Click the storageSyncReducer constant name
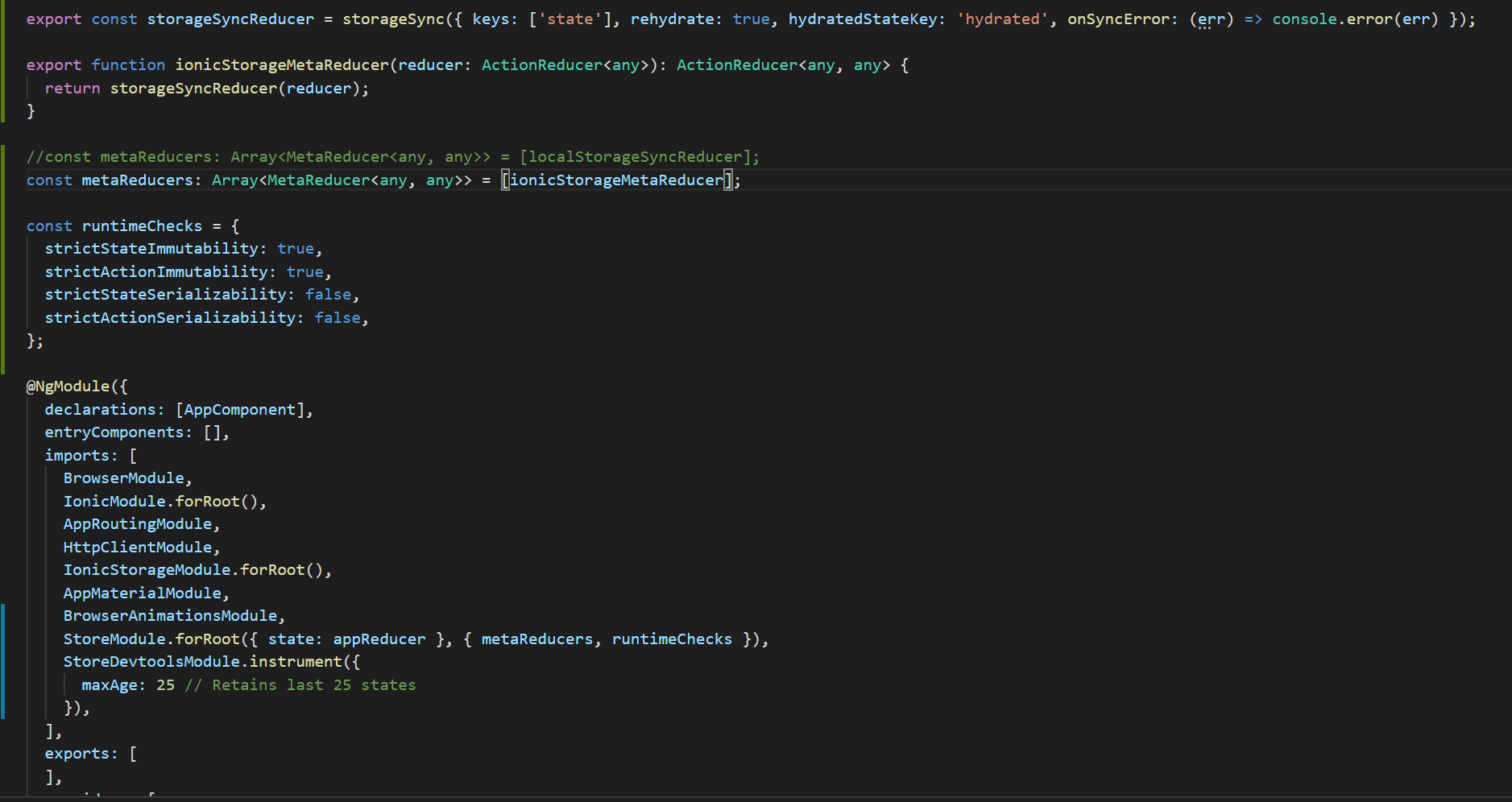1512x802 pixels. pos(231,18)
